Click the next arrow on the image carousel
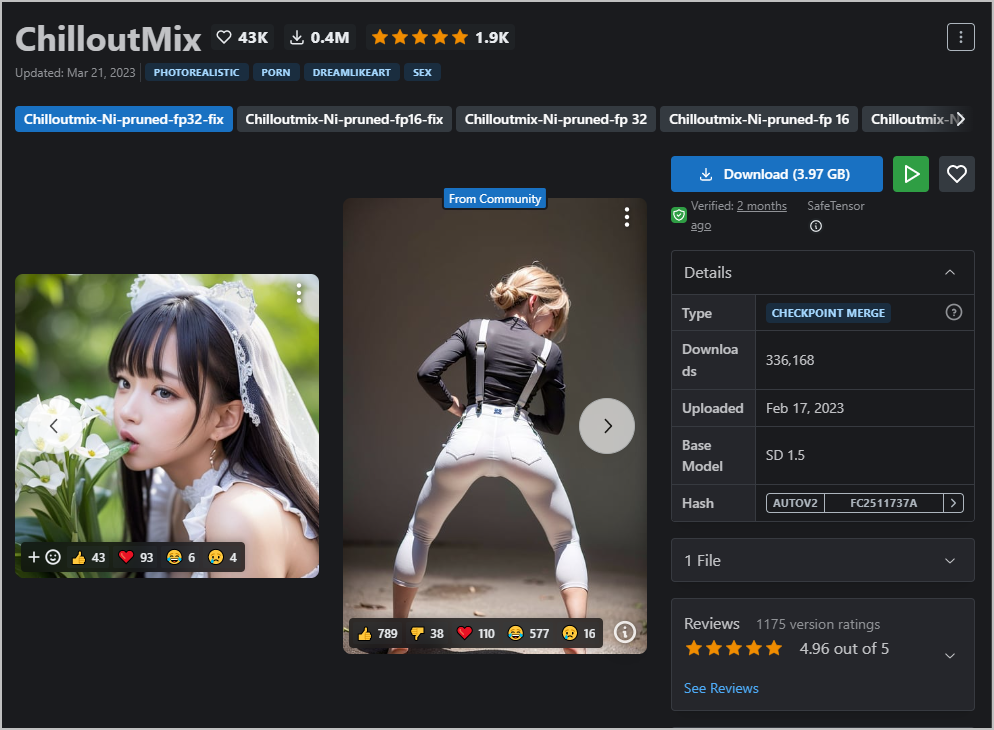Image resolution: width=994 pixels, height=730 pixels. point(606,426)
